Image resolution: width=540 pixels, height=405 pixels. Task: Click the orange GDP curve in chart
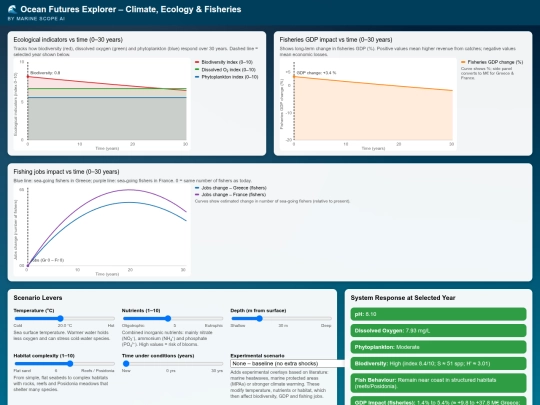[373, 83]
